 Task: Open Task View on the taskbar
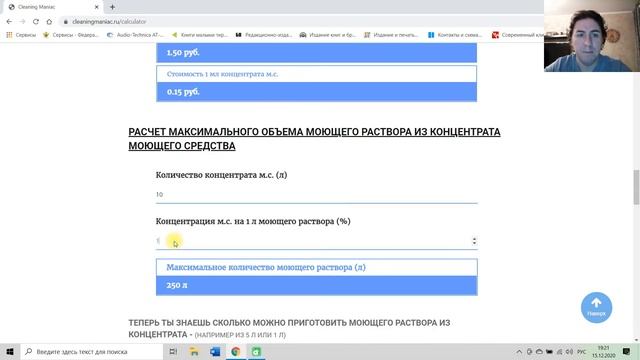173,351
